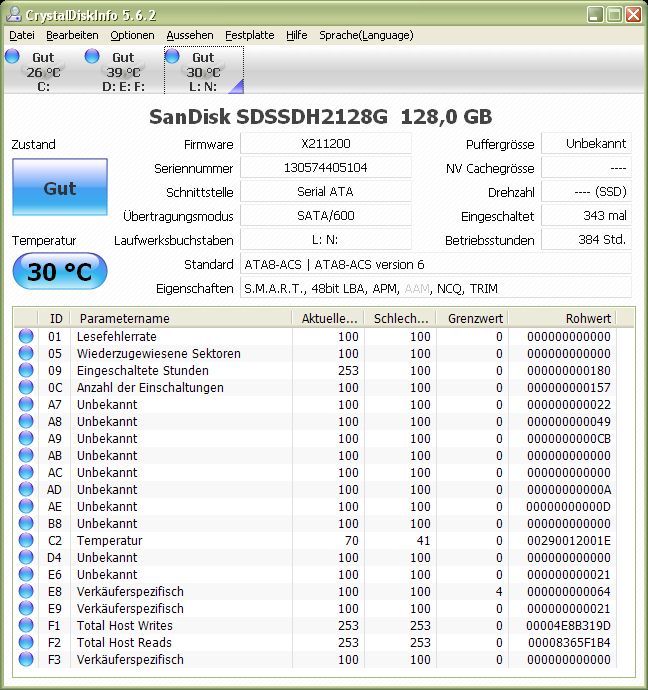Viewport: 648px width, 690px height.
Task: Click the Puffergrösse field Unbekannt
Action: pos(586,143)
